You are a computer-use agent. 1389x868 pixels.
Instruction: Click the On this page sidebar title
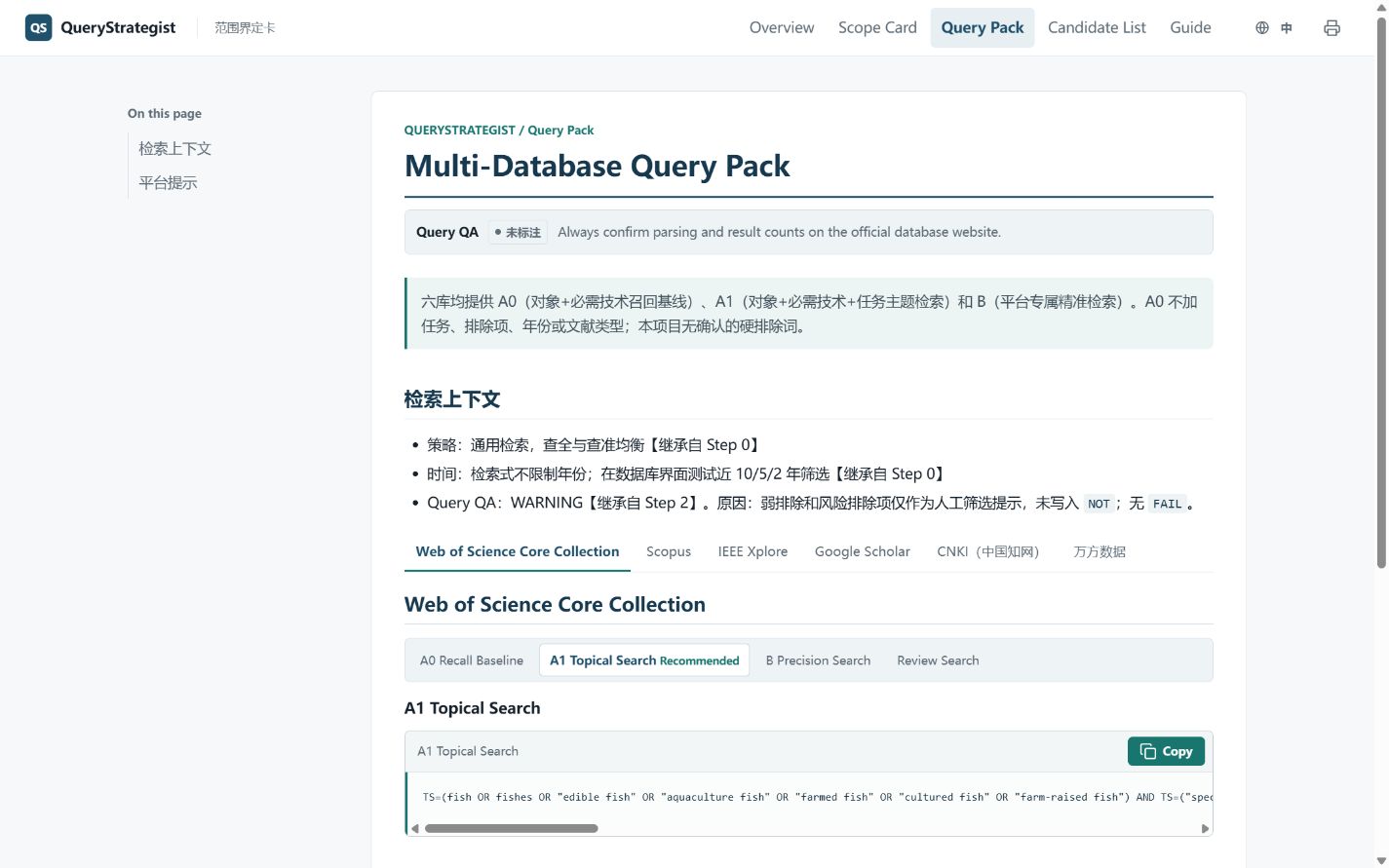[x=165, y=113]
